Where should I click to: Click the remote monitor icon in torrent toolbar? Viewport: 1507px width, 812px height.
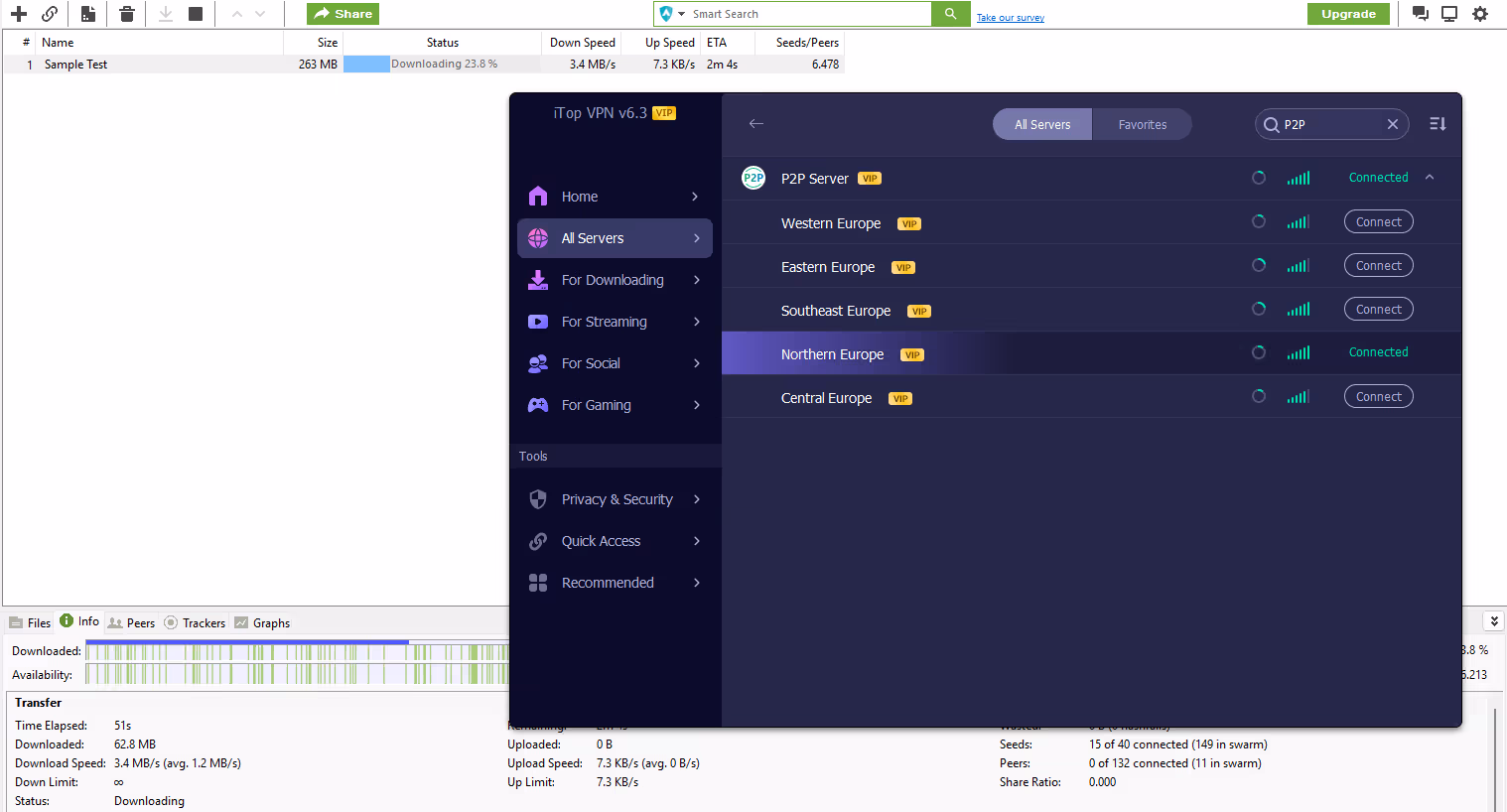(x=1449, y=14)
